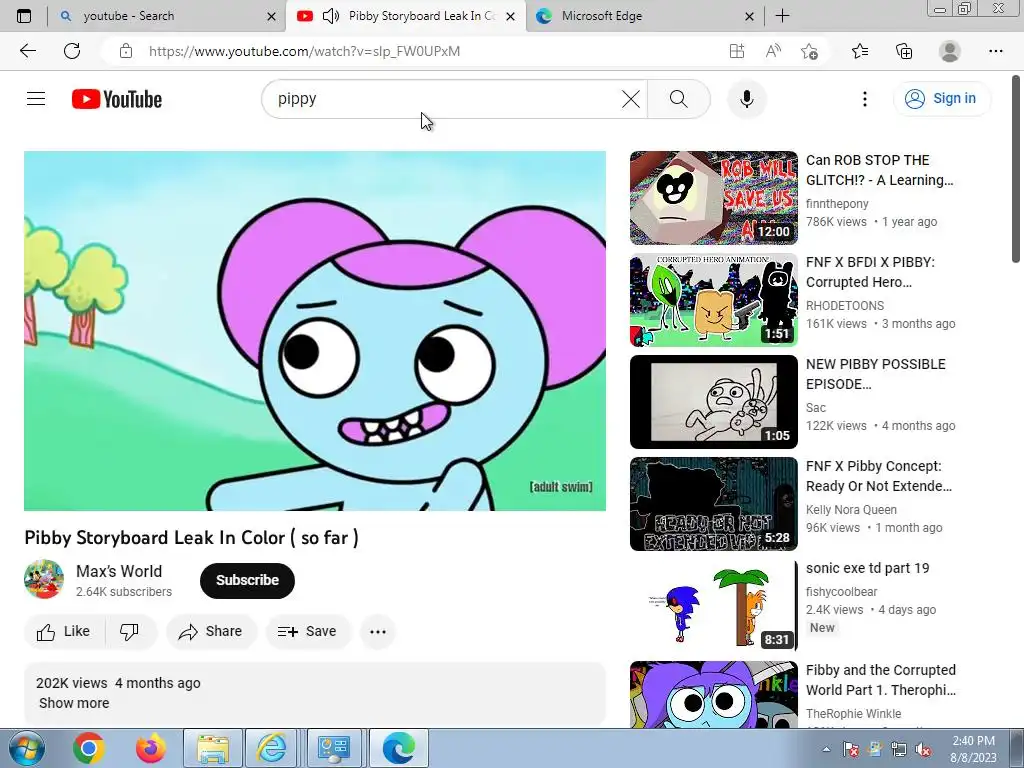
Task: Like the Pibby Storyboard video
Action: point(63,632)
